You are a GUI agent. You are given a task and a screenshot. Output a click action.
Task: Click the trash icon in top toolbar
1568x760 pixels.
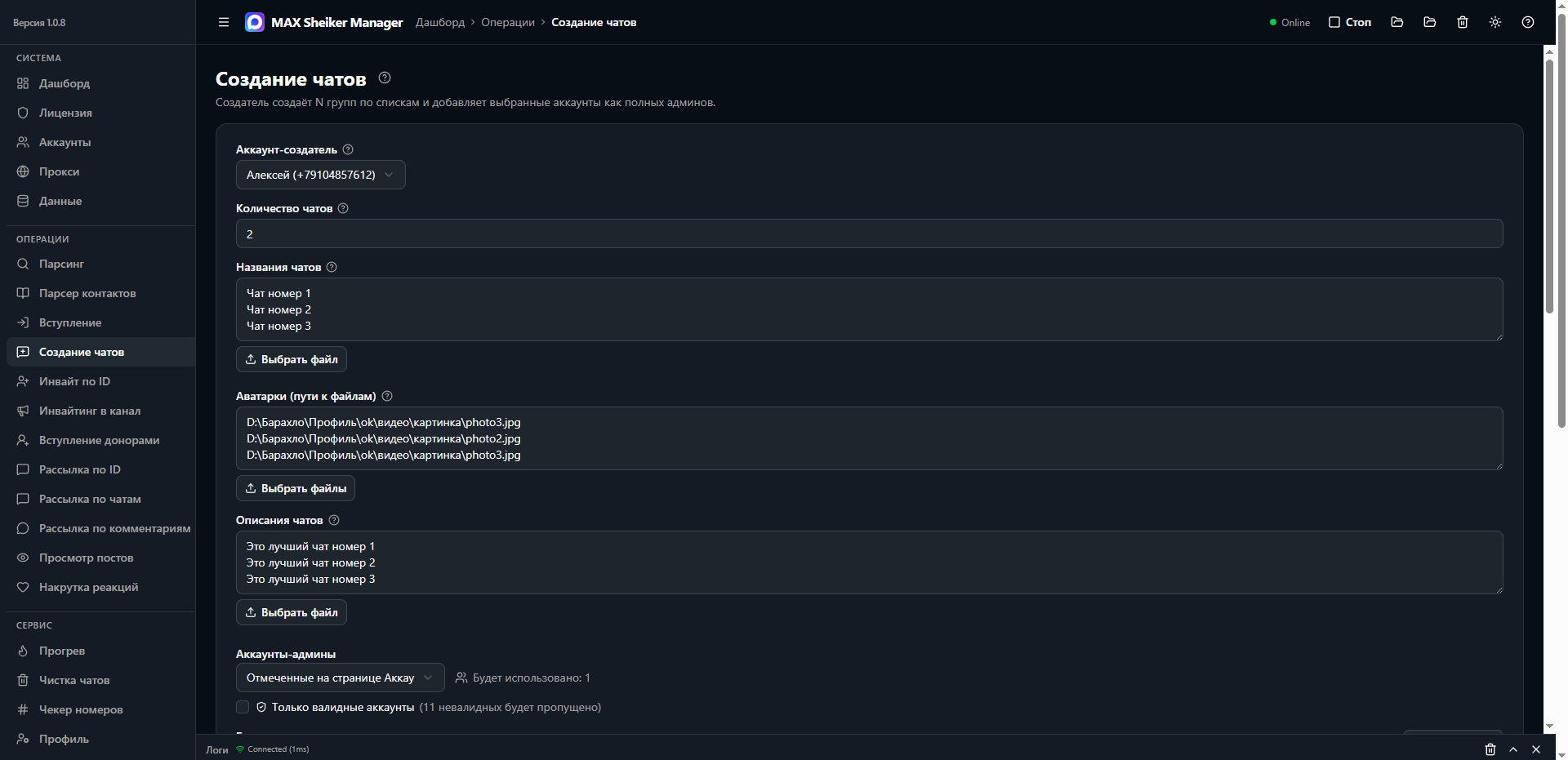[1463, 22]
